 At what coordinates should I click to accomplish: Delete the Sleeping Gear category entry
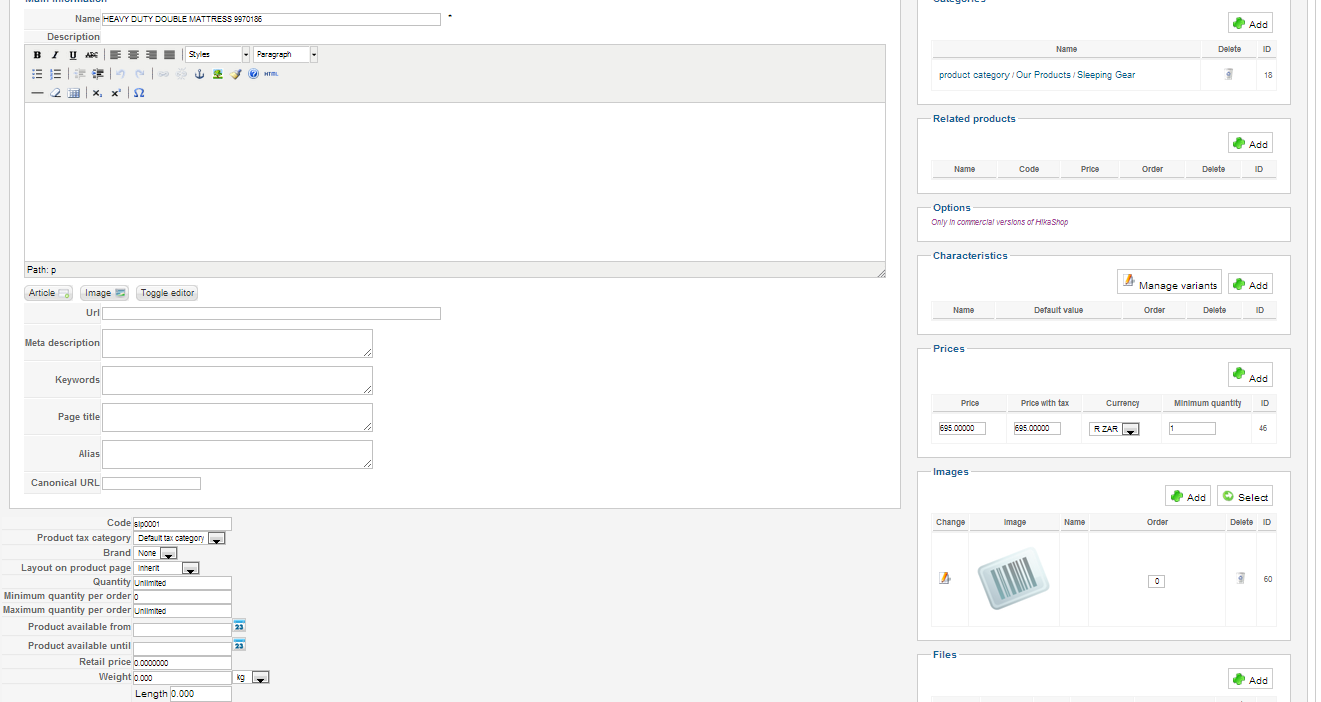click(1229, 74)
